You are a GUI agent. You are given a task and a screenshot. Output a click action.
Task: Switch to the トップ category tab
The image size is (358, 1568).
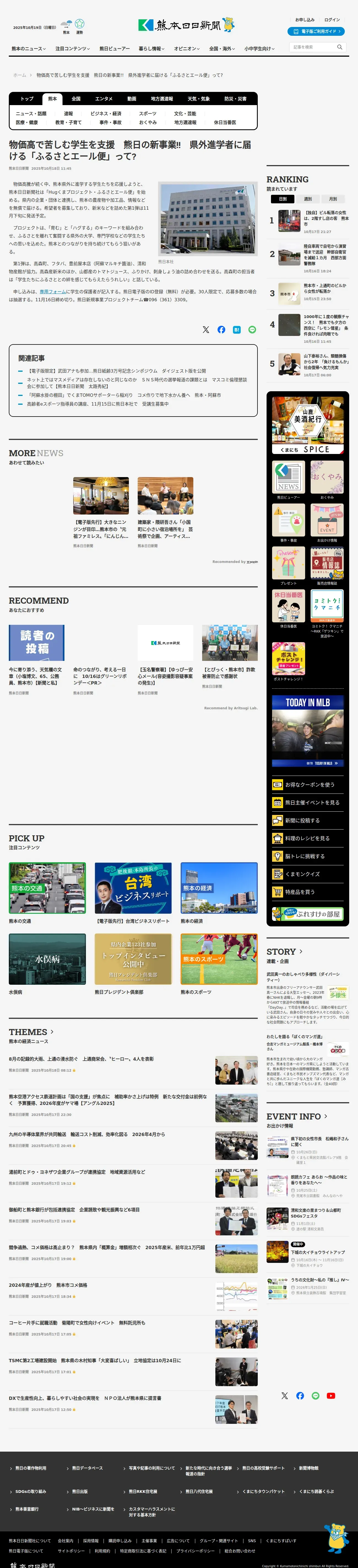click(x=27, y=98)
